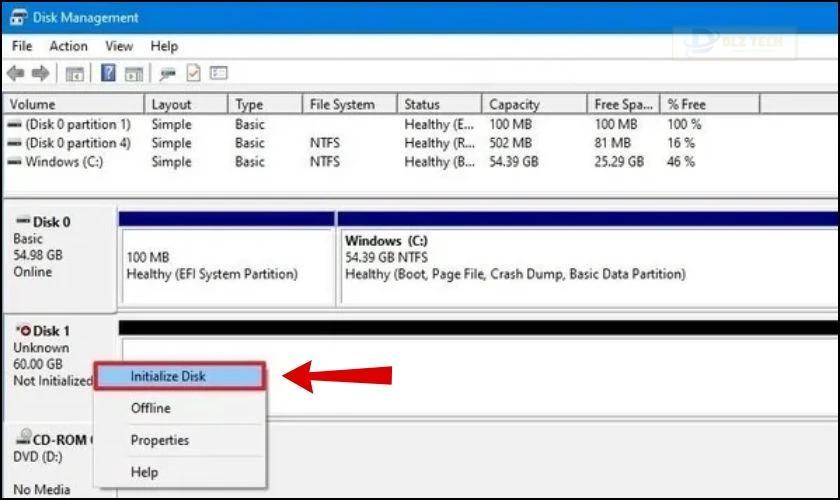Image resolution: width=840 pixels, height=500 pixels.
Task: Choose Properties from the context menu
Action: pos(180,440)
